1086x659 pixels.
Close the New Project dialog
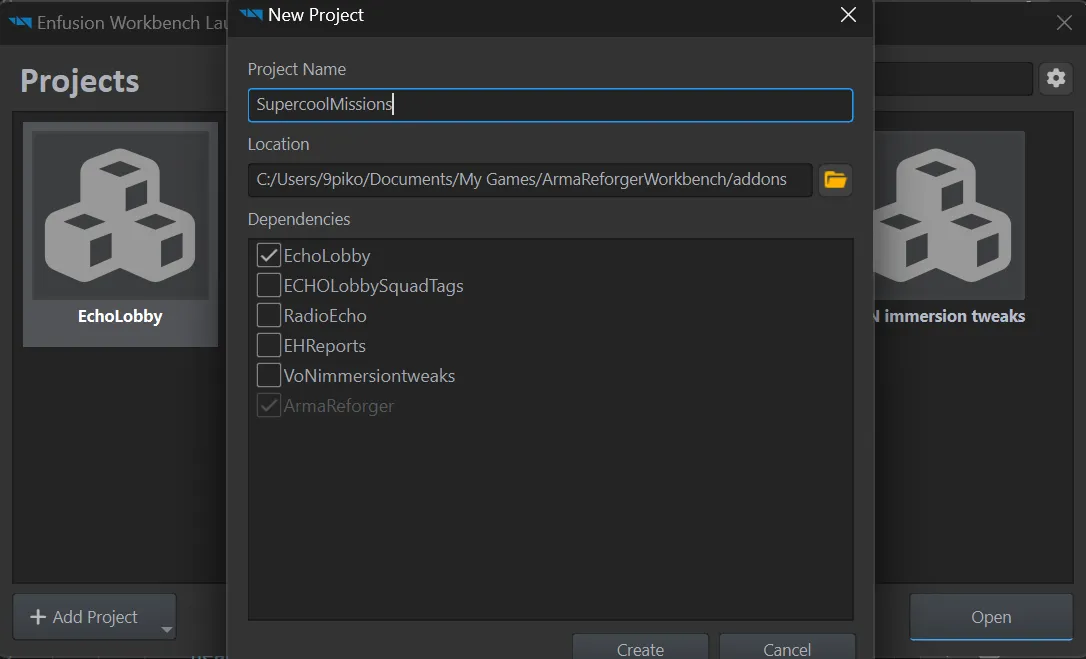tap(848, 15)
